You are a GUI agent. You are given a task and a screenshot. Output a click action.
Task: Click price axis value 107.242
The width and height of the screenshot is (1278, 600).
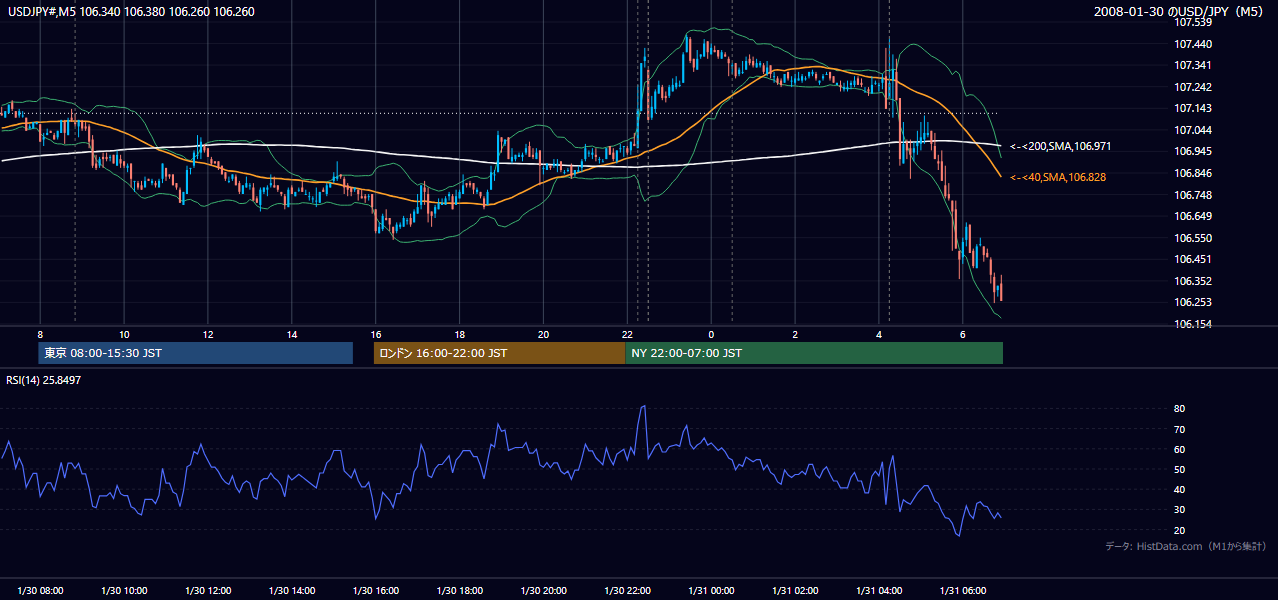click(1193, 87)
